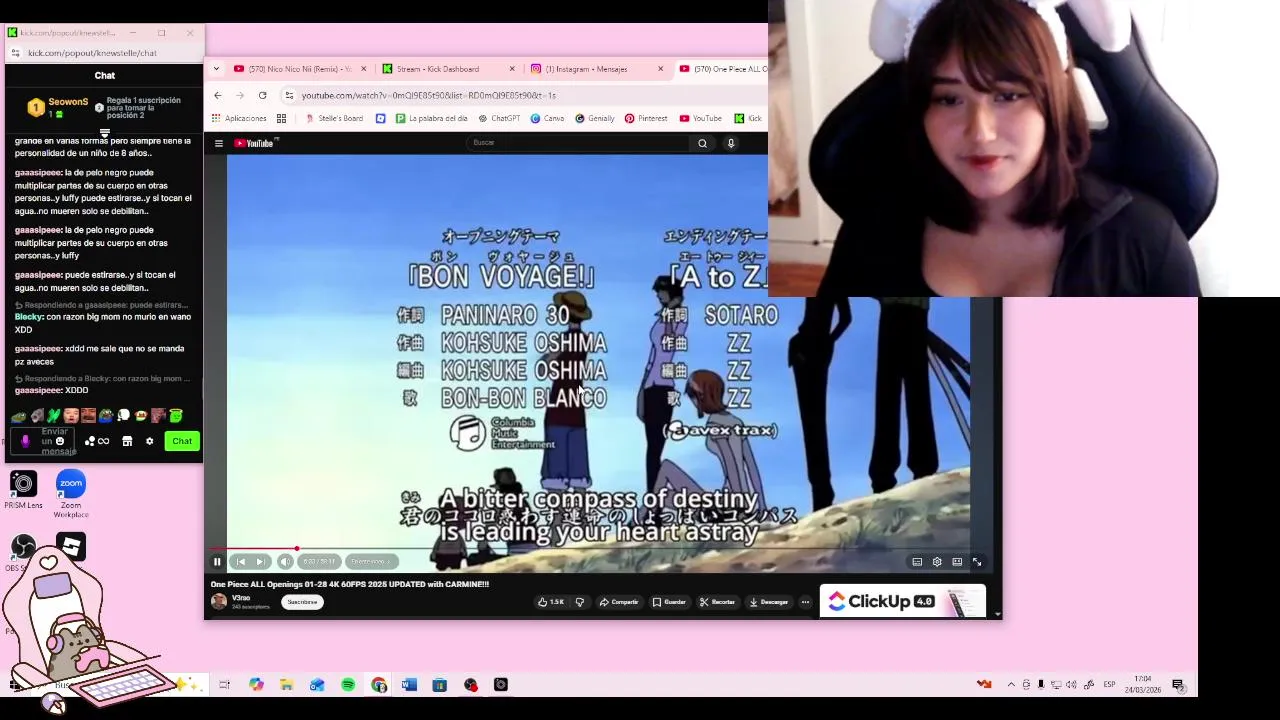The height and width of the screenshot is (720, 1280).
Task: Open V3rso channel avatar
Action: [x=219, y=602]
